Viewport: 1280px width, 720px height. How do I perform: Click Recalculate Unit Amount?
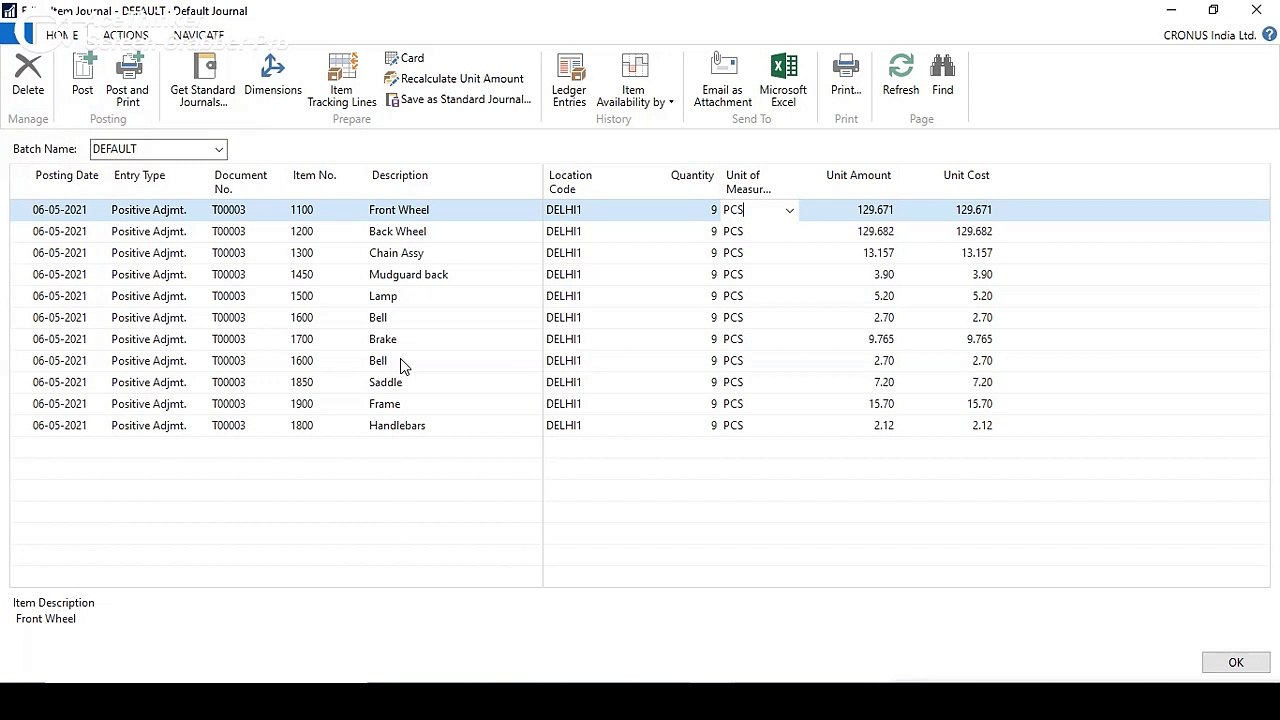tap(454, 79)
